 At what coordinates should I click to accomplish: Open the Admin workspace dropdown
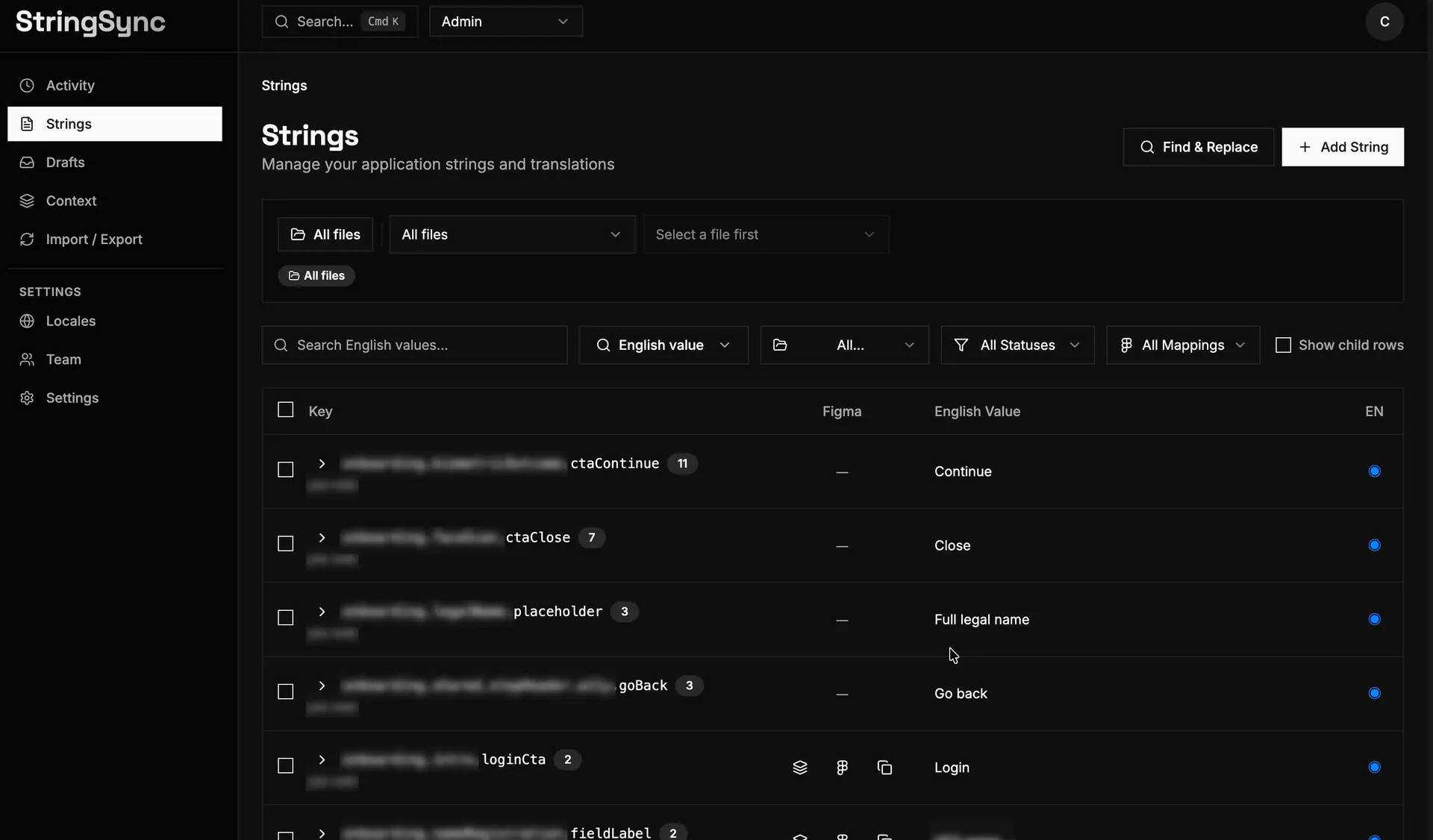tap(506, 22)
